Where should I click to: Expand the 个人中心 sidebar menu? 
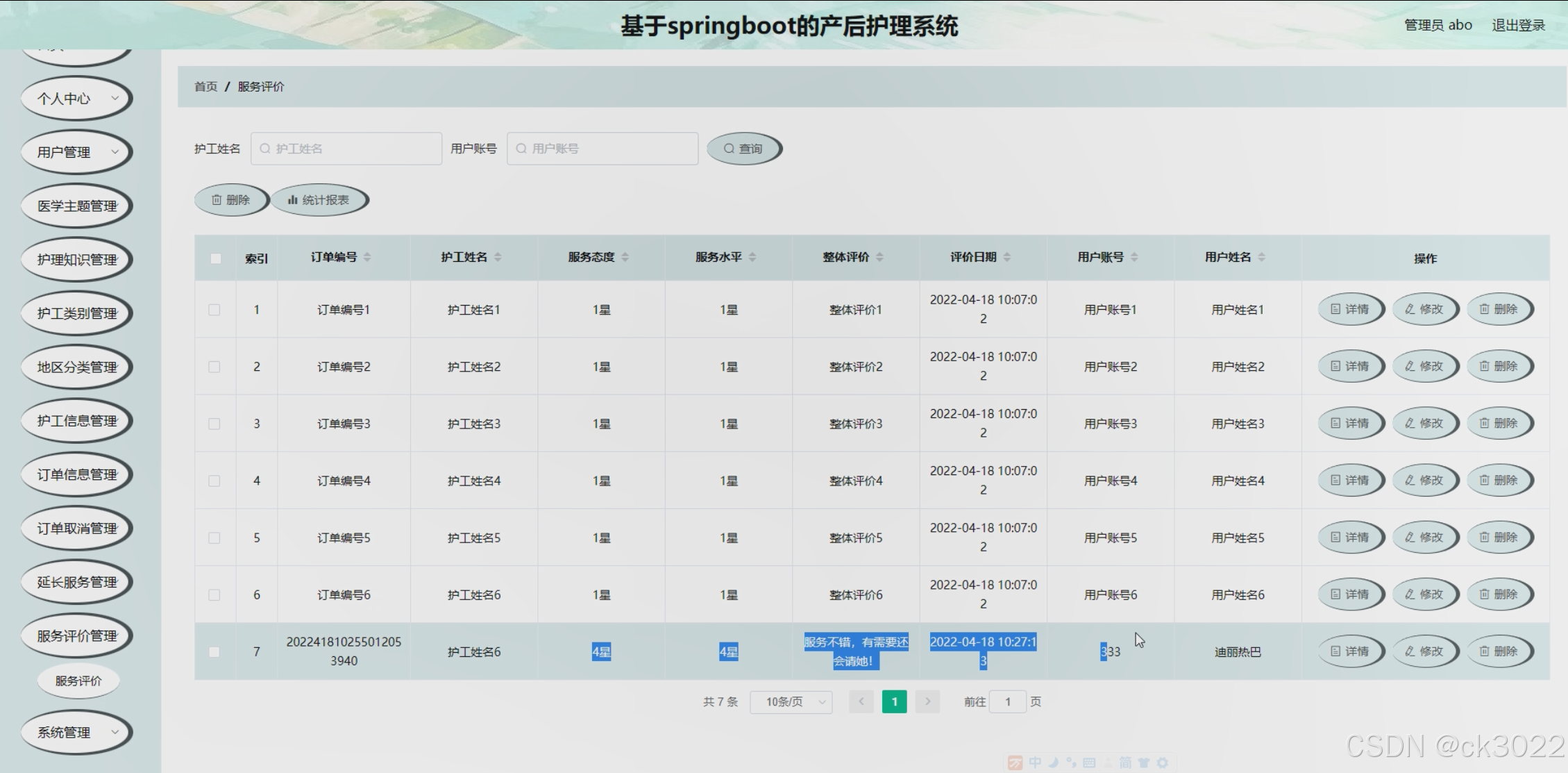(76, 99)
